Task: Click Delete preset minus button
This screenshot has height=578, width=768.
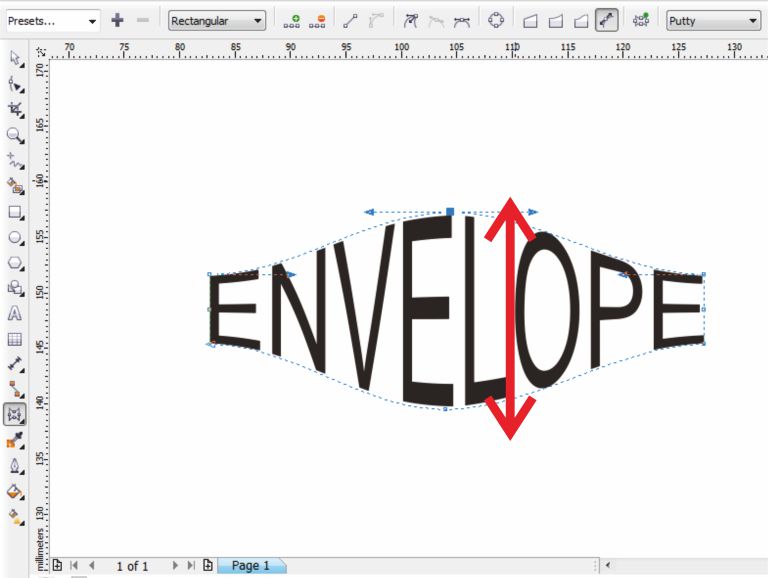Action: coord(143,20)
